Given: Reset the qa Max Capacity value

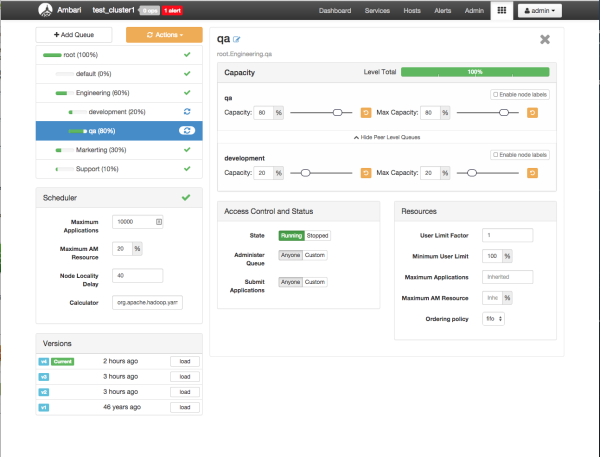Looking at the screenshot, I should click(532, 113).
